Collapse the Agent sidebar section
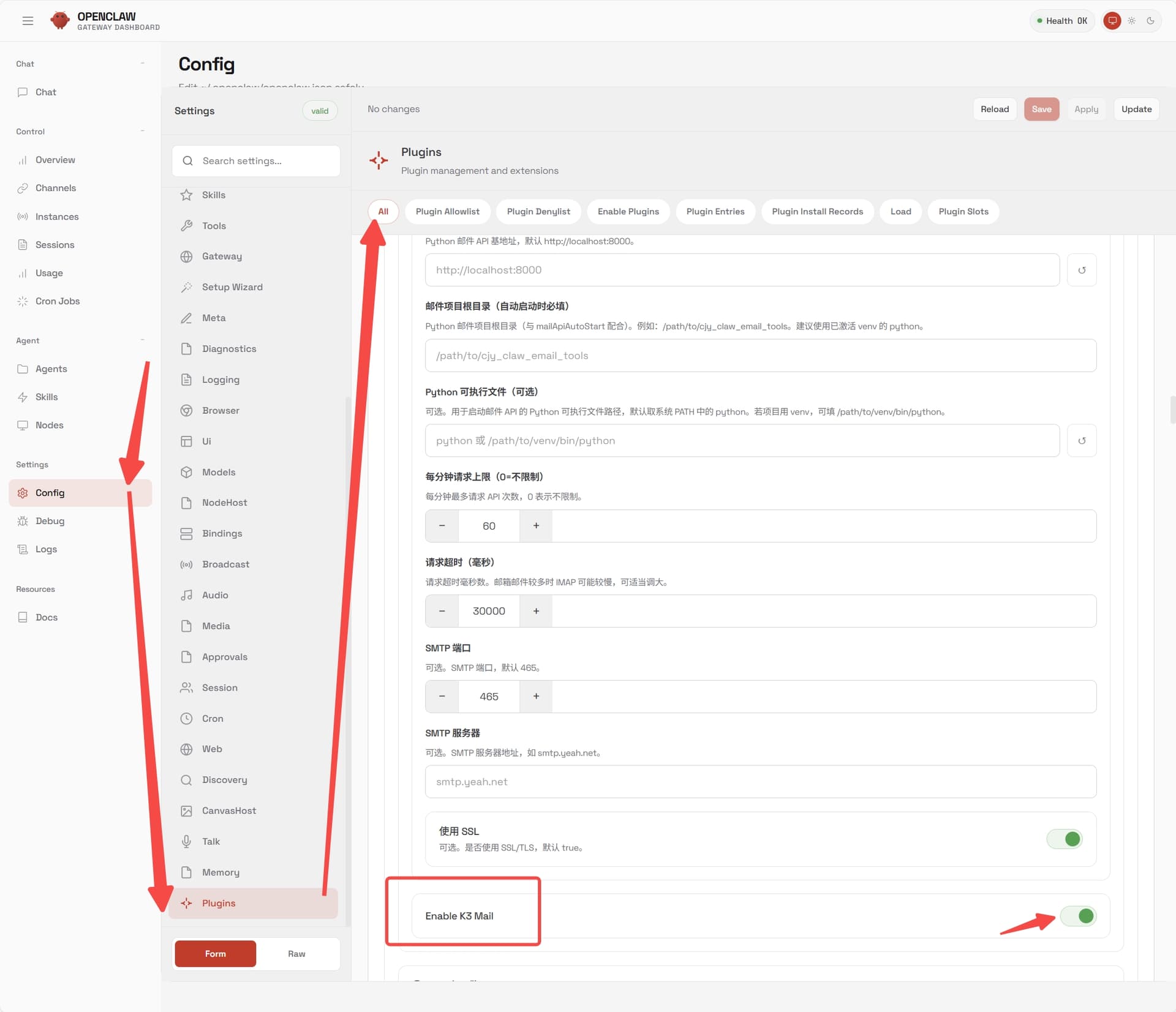This screenshot has width=1176, height=1012. pos(142,340)
